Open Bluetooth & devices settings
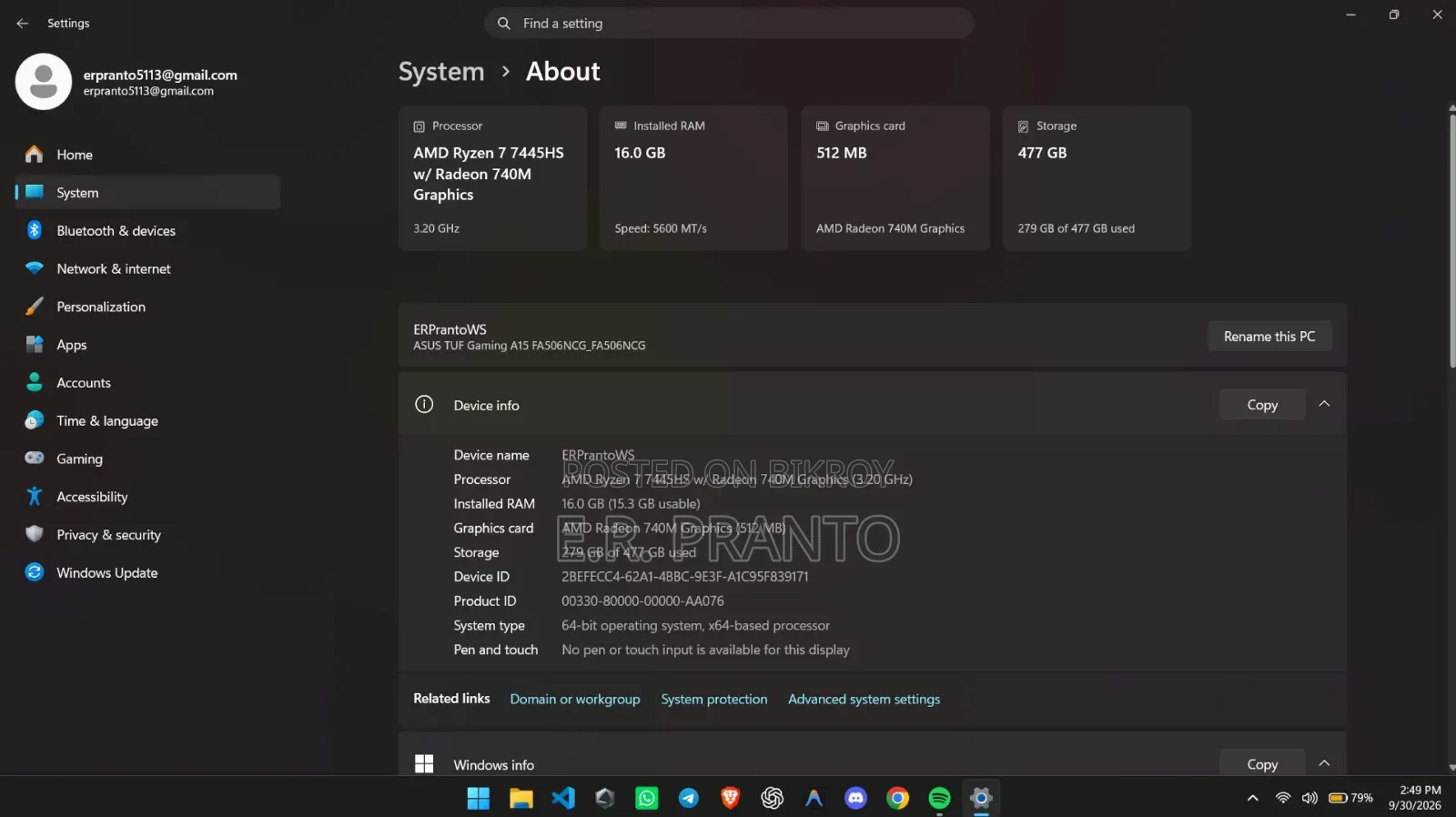 coord(147,231)
